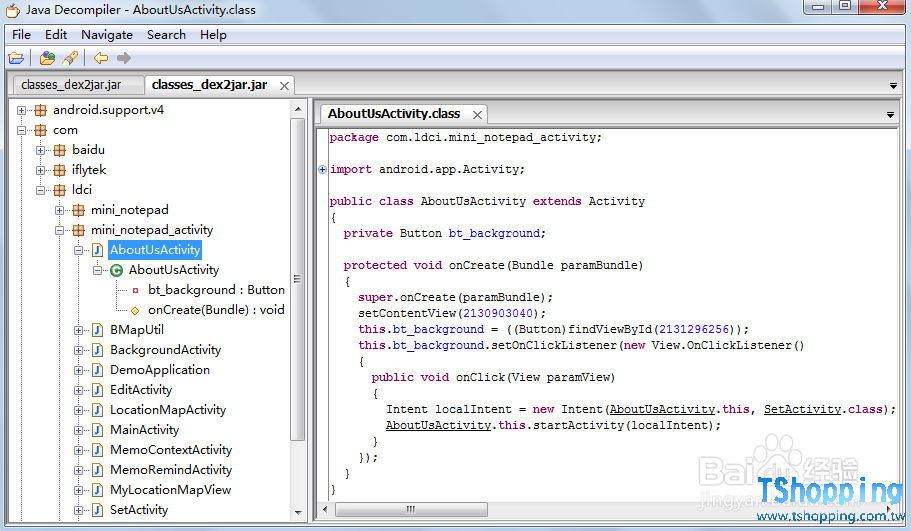Image resolution: width=911 pixels, height=531 pixels.
Task: Open MainActivity in the class tree
Action: (144, 430)
